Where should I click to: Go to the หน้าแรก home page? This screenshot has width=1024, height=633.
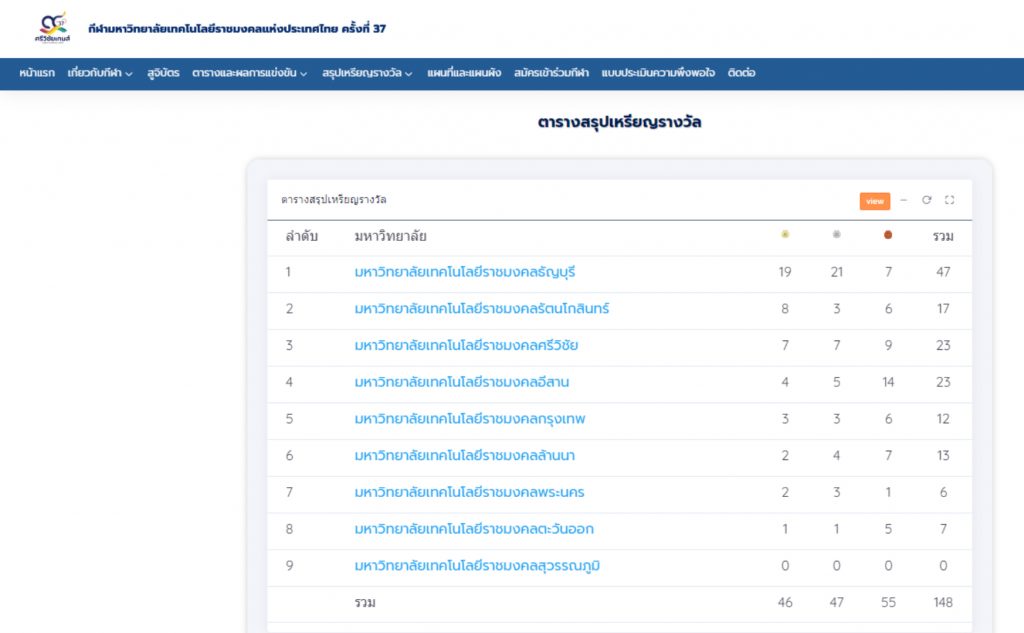pyautogui.click(x=37, y=73)
